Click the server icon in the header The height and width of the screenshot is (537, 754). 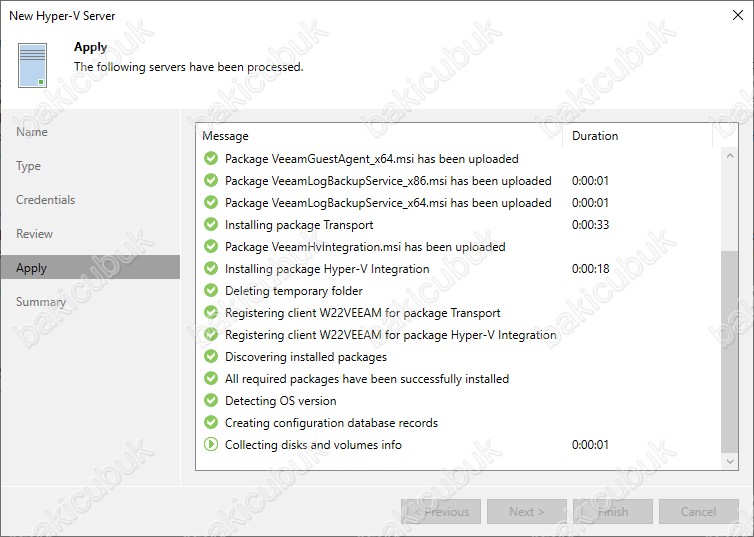[33, 65]
